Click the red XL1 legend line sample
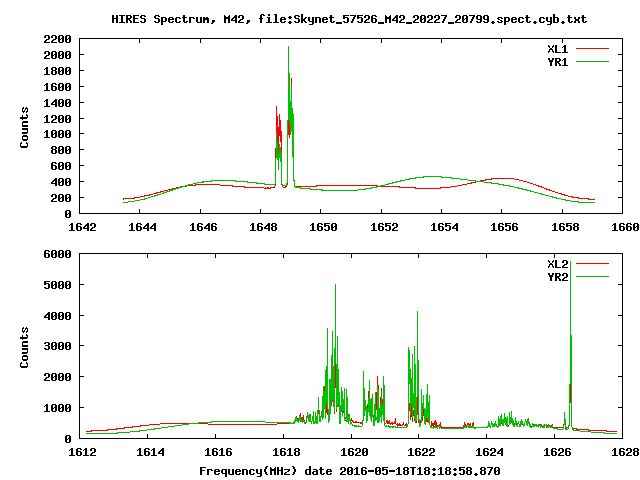Image resolution: width=640 pixels, height=480 pixels. [x=592, y=48]
